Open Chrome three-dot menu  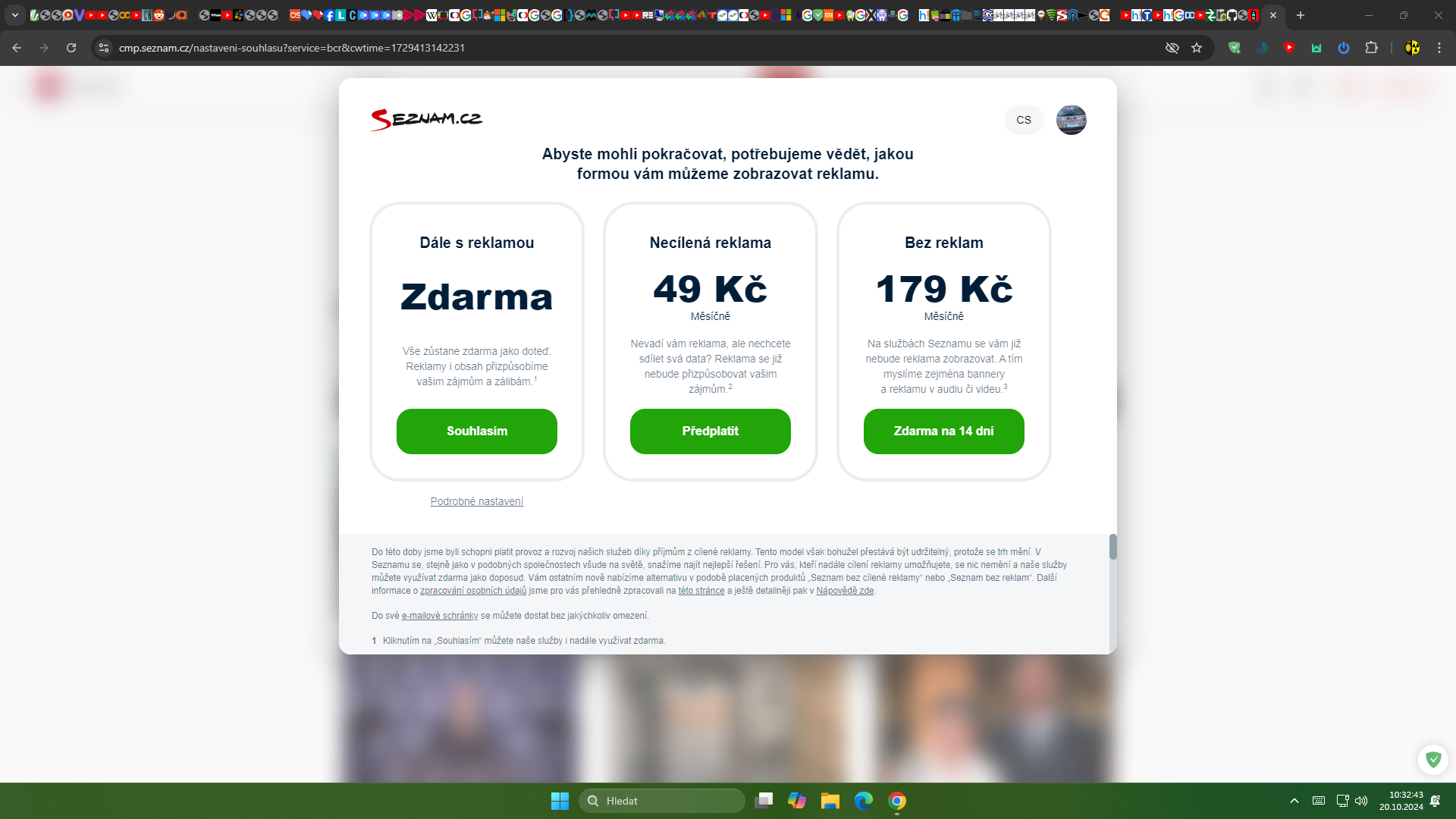pos(1439,48)
